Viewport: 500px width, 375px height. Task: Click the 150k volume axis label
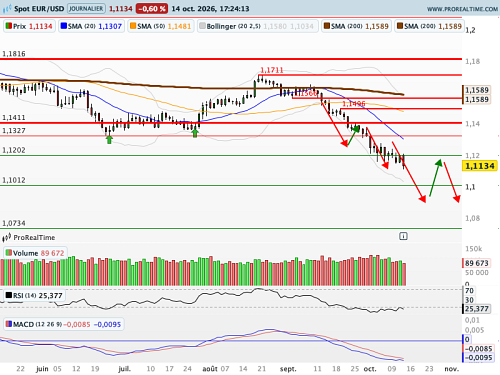click(474, 249)
